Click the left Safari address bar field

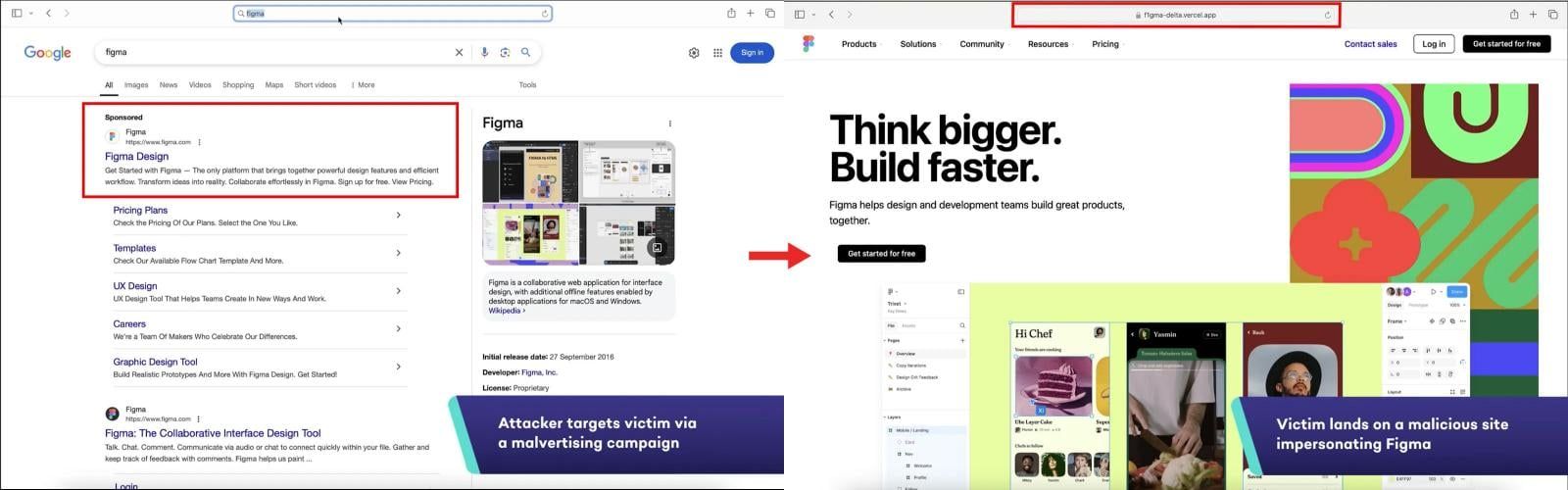[x=393, y=14]
